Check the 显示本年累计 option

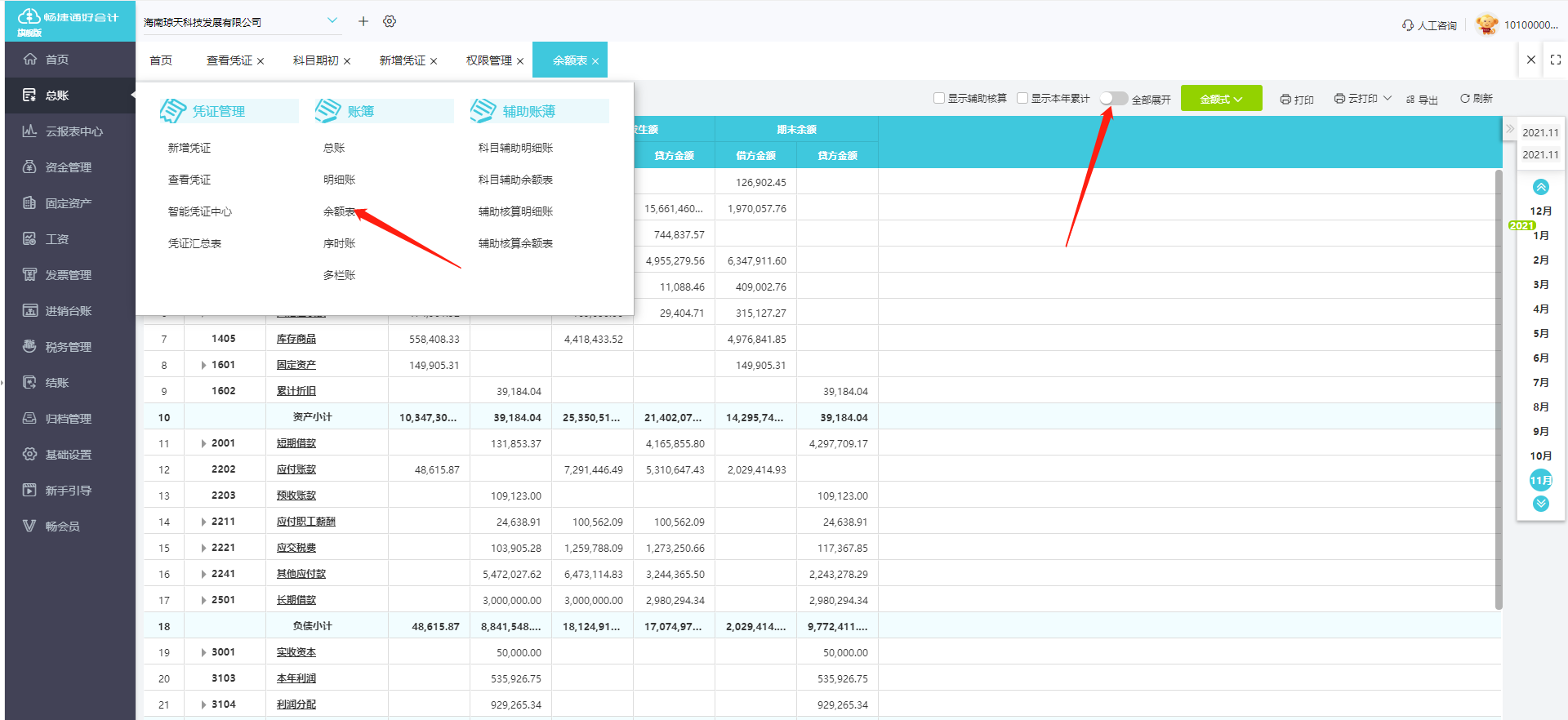coord(1022,98)
